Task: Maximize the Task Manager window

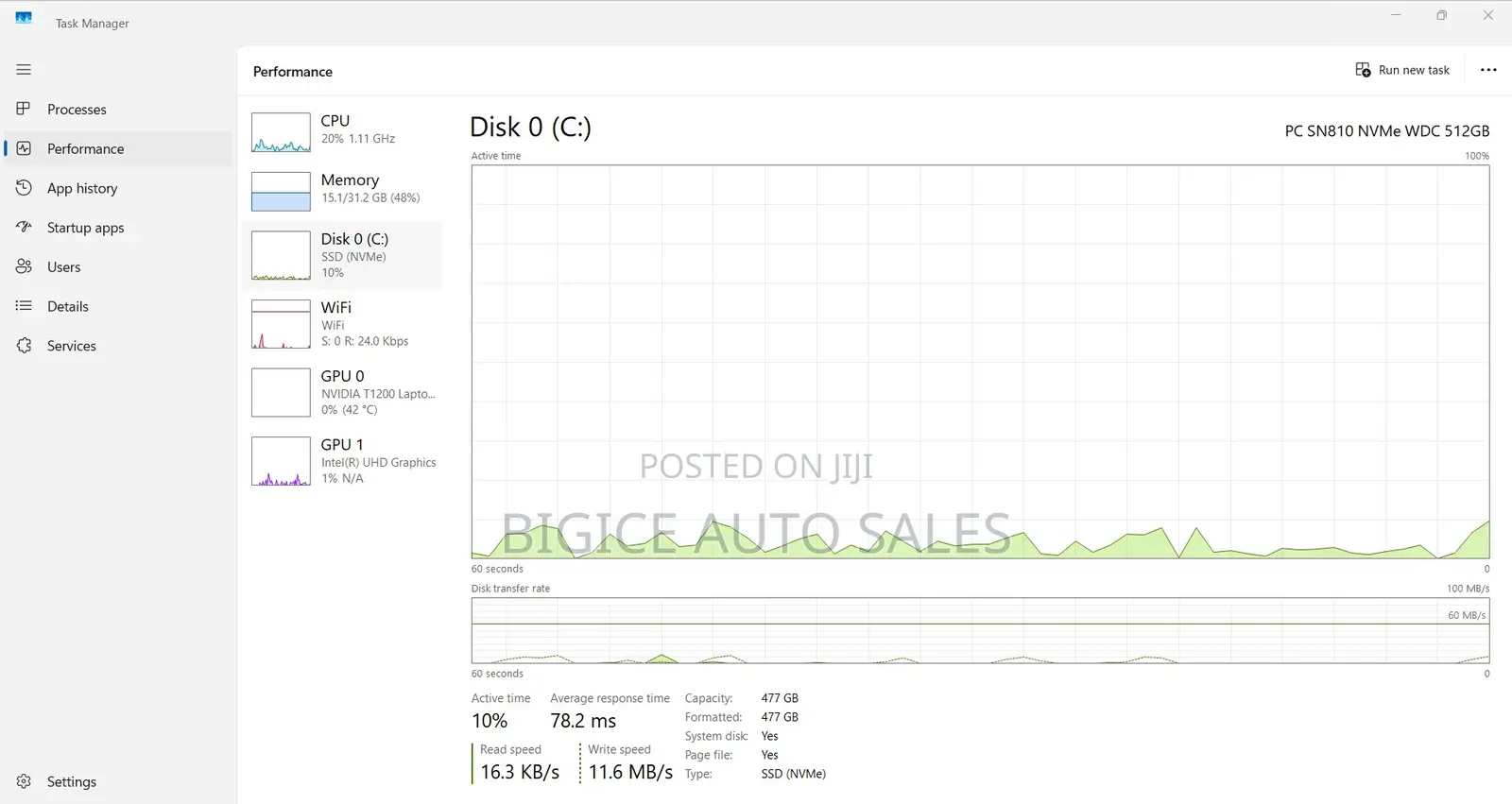Action: pos(1442,15)
